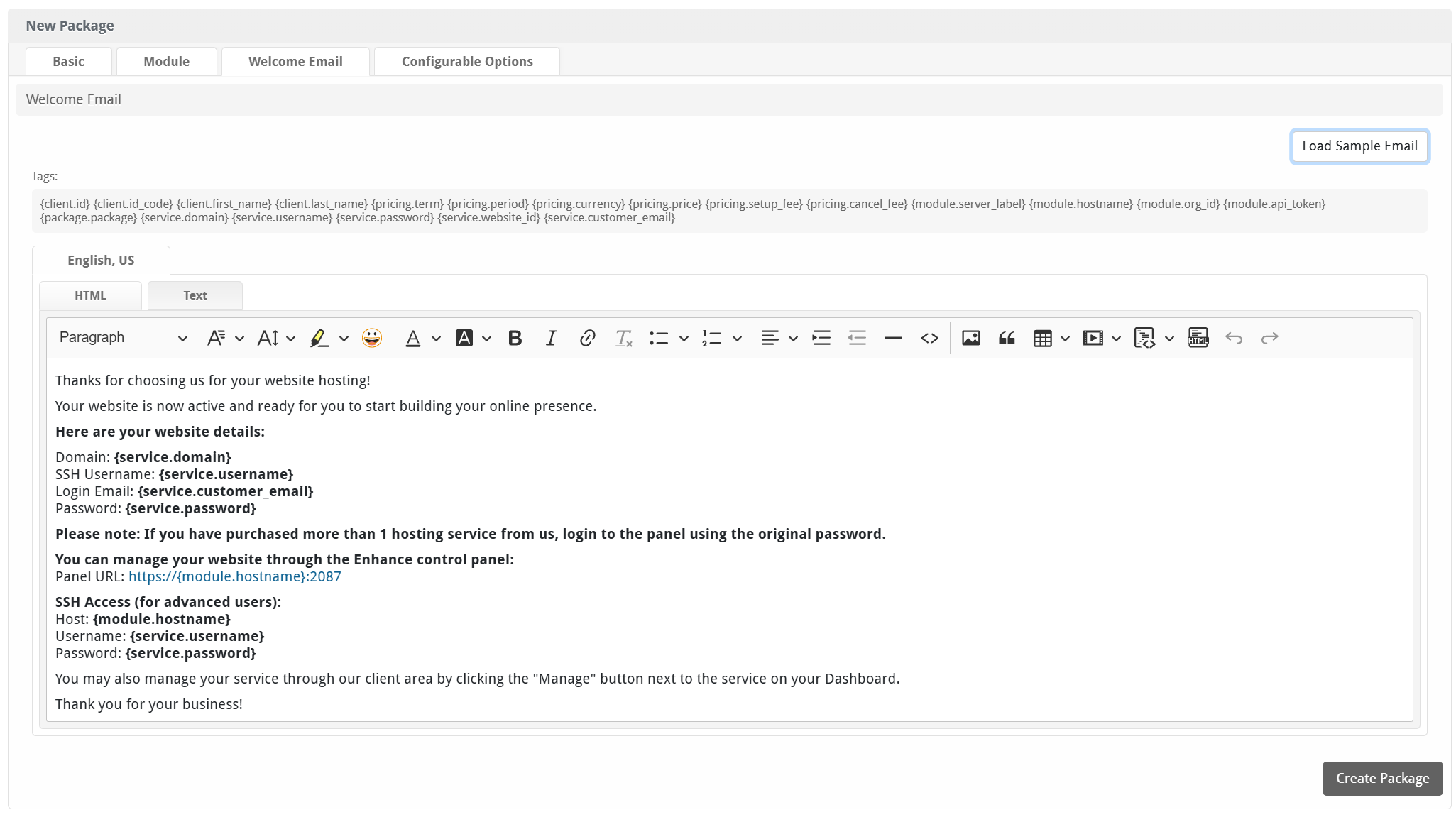Viewport: 1456px width, 822px height.
Task: Add a block quote
Action: point(1007,338)
